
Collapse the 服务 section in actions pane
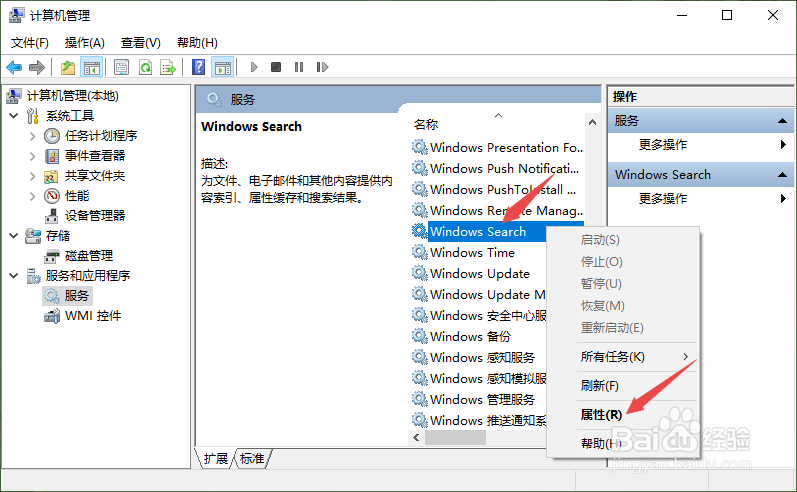(x=782, y=121)
